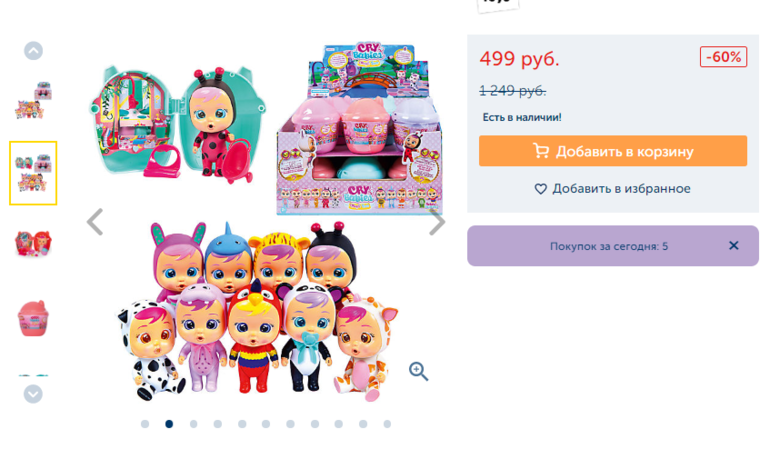
Task: Add the product to cart
Action: click(613, 151)
